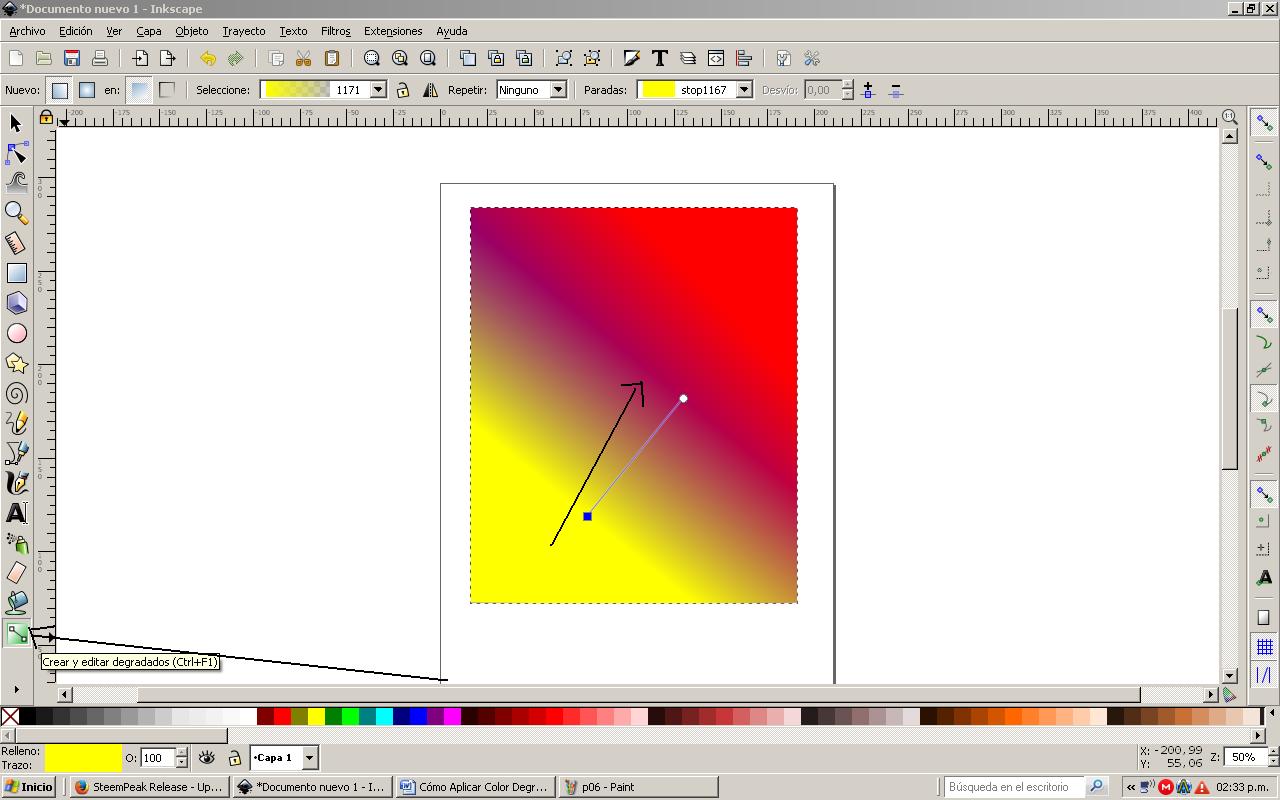The height and width of the screenshot is (800, 1280).
Task: Select the Circle/Ellipse tool
Action: tap(16, 333)
